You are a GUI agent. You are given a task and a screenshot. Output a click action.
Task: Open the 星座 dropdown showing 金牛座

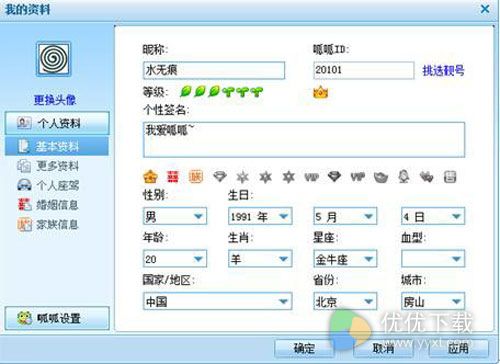click(345, 259)
